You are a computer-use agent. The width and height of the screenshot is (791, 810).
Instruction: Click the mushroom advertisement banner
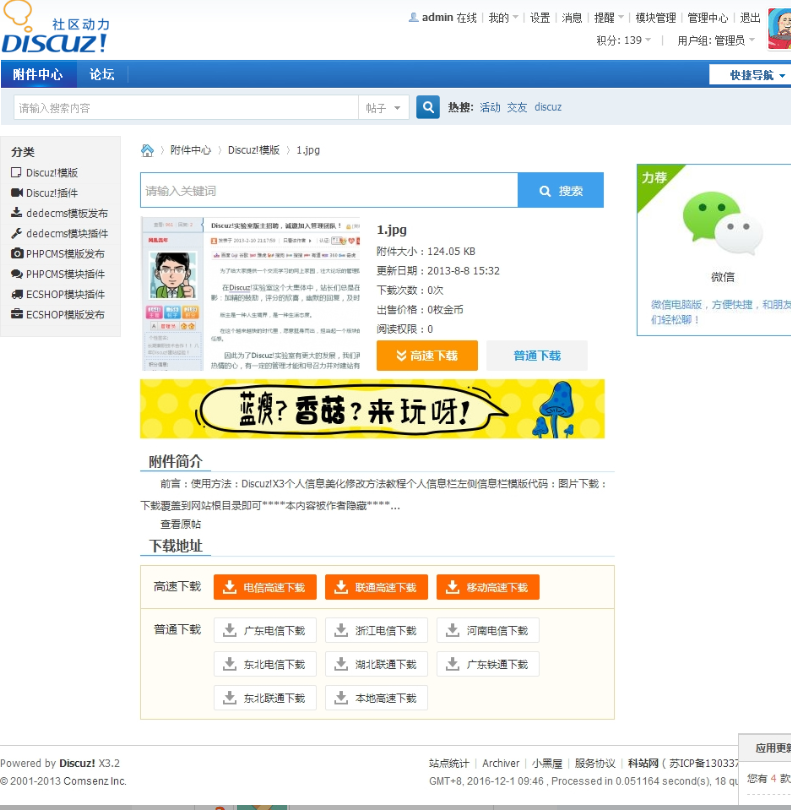(372, 409)
